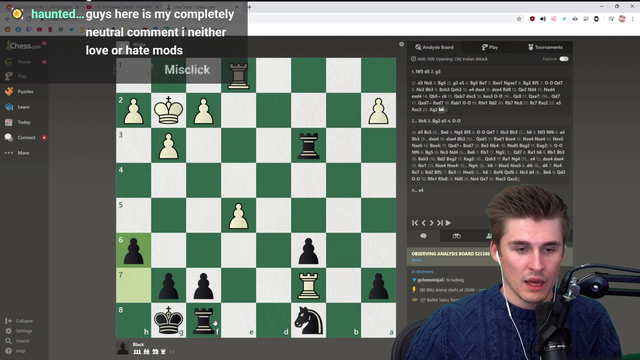Open the Chrome profile avatar

coord(622,19)
